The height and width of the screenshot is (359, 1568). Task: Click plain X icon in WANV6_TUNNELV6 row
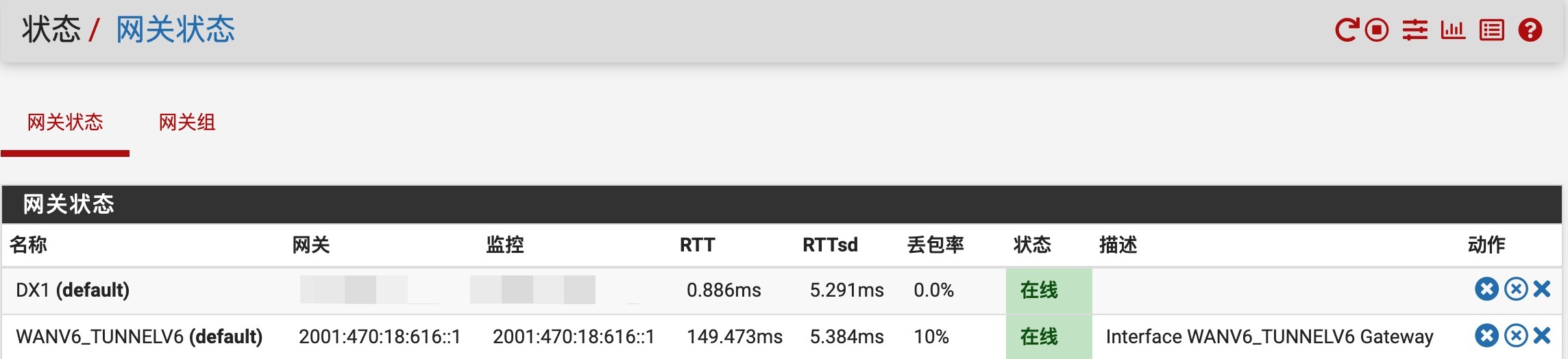point(1542,336)
